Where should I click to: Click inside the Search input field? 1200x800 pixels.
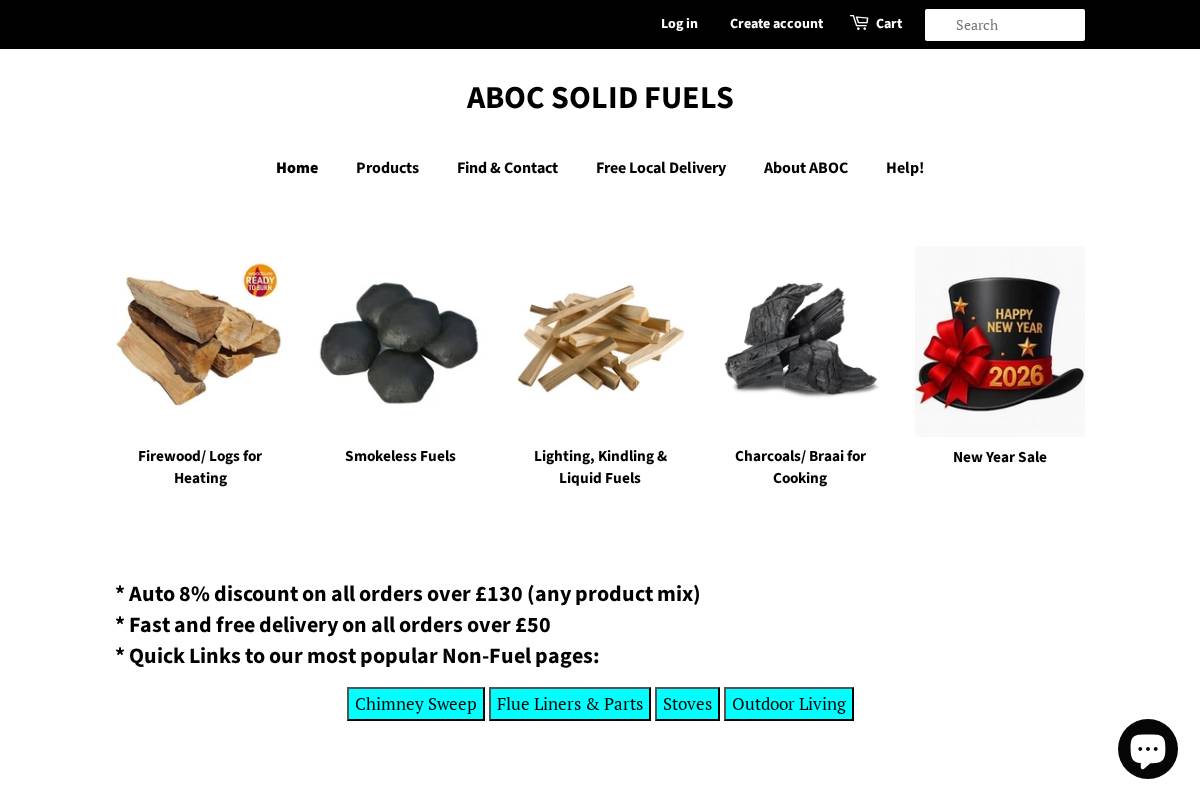click(1004, 25)
